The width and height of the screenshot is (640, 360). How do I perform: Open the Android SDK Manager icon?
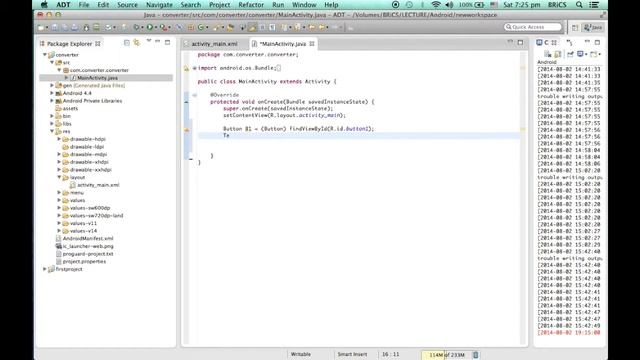point(86,27)
